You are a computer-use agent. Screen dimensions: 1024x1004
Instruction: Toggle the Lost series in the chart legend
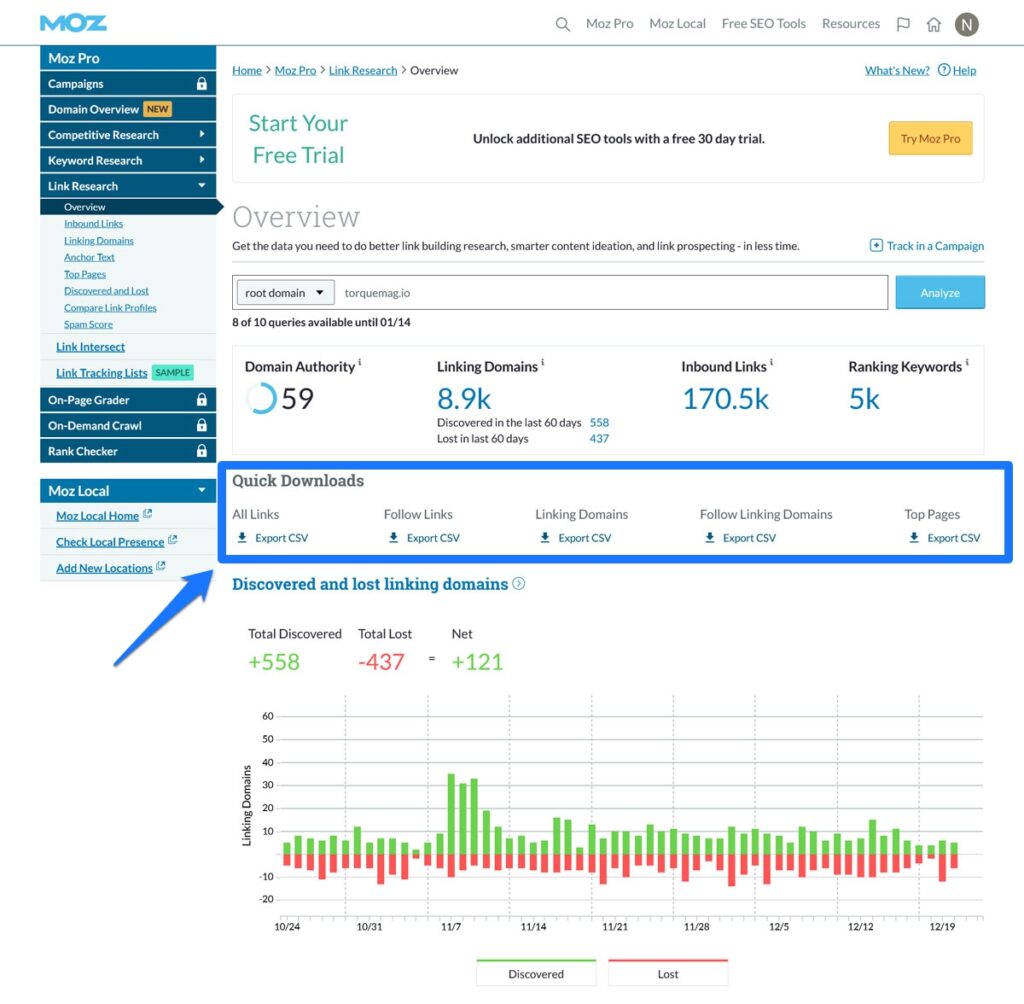(x=668, y=972)
